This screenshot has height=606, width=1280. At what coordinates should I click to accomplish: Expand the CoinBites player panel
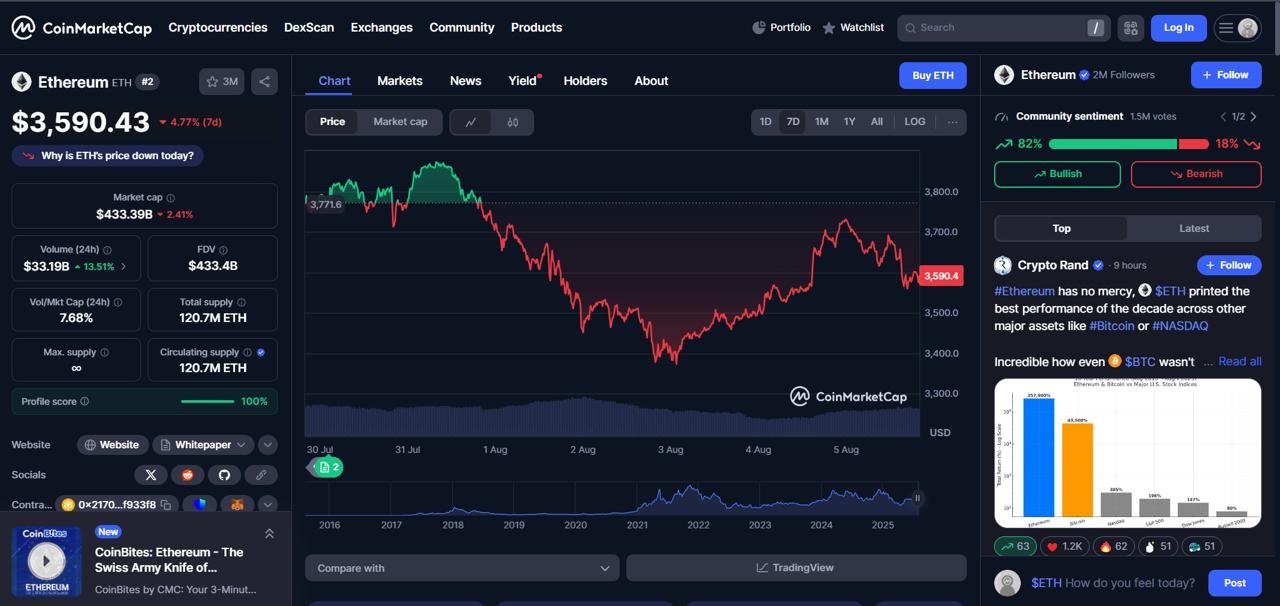(x=269, y=534)
